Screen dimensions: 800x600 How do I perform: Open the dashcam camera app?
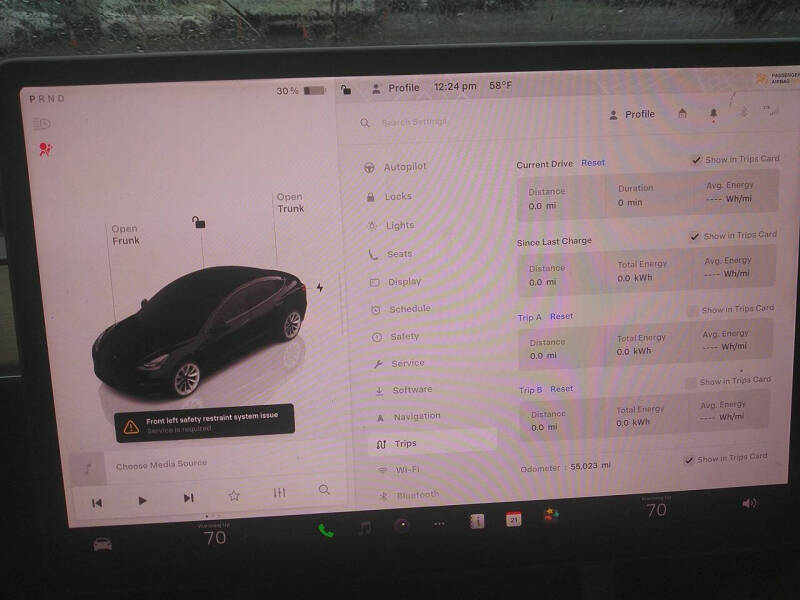tap(402, 525)
